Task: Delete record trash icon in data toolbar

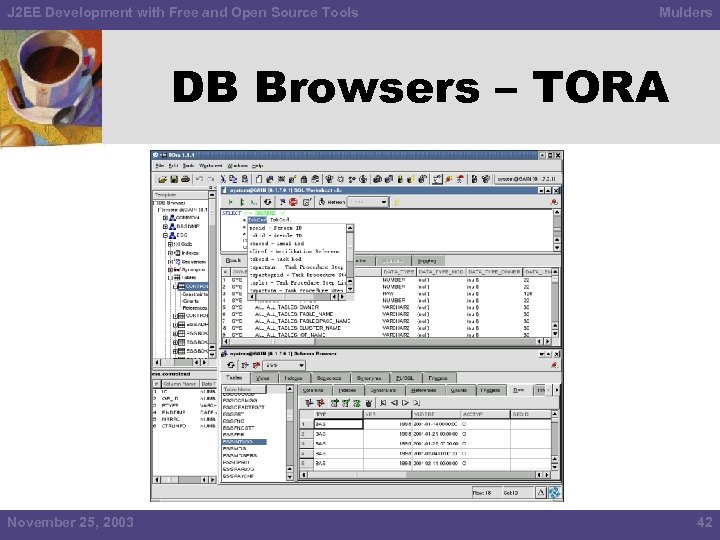Action: 368,403
